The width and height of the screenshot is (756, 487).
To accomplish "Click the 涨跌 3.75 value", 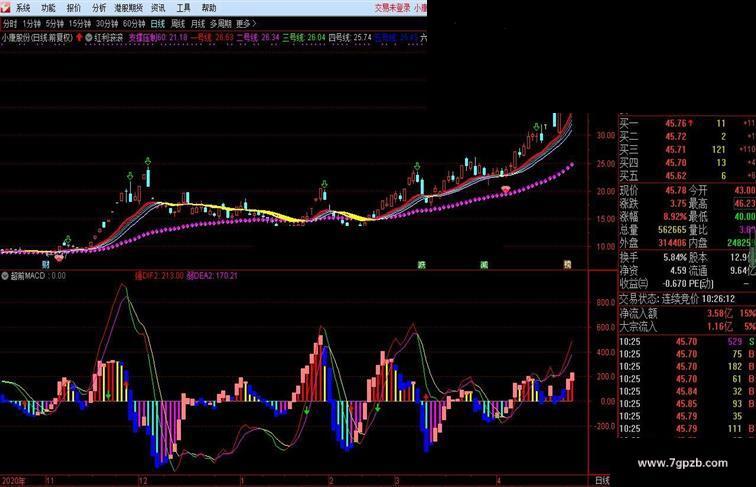I will [x=678, y=203].
